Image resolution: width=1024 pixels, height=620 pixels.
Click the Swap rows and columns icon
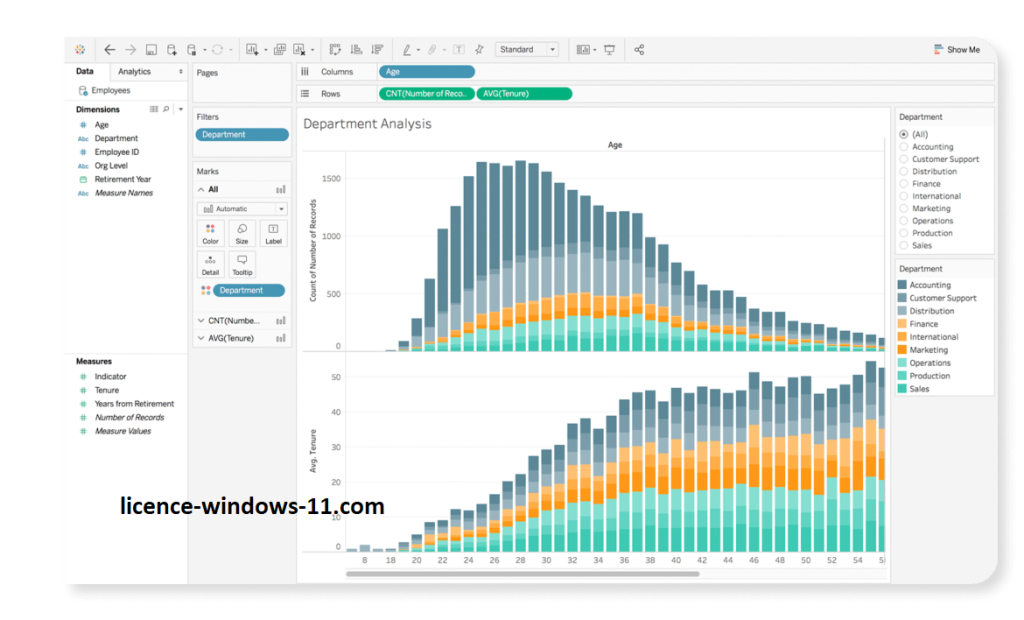click(x=335, y=49)
